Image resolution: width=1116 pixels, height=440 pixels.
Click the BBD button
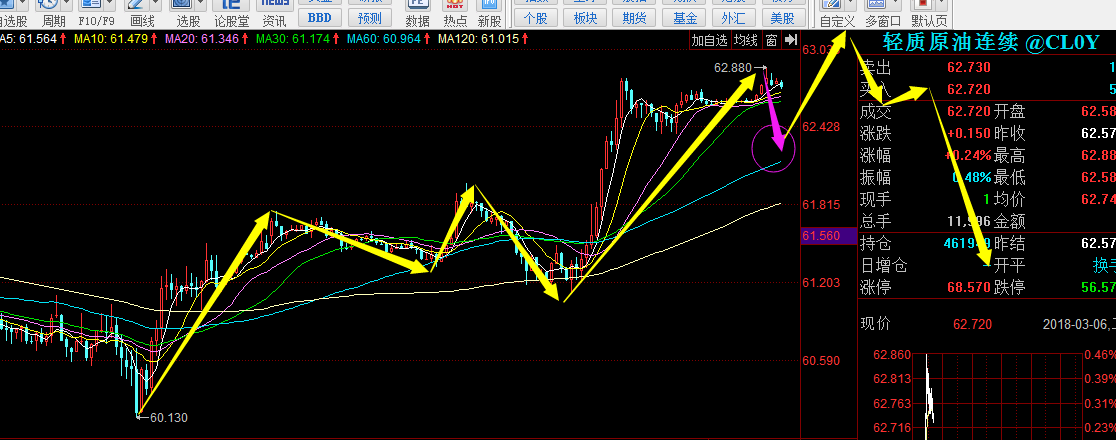(x=320, y=17)
